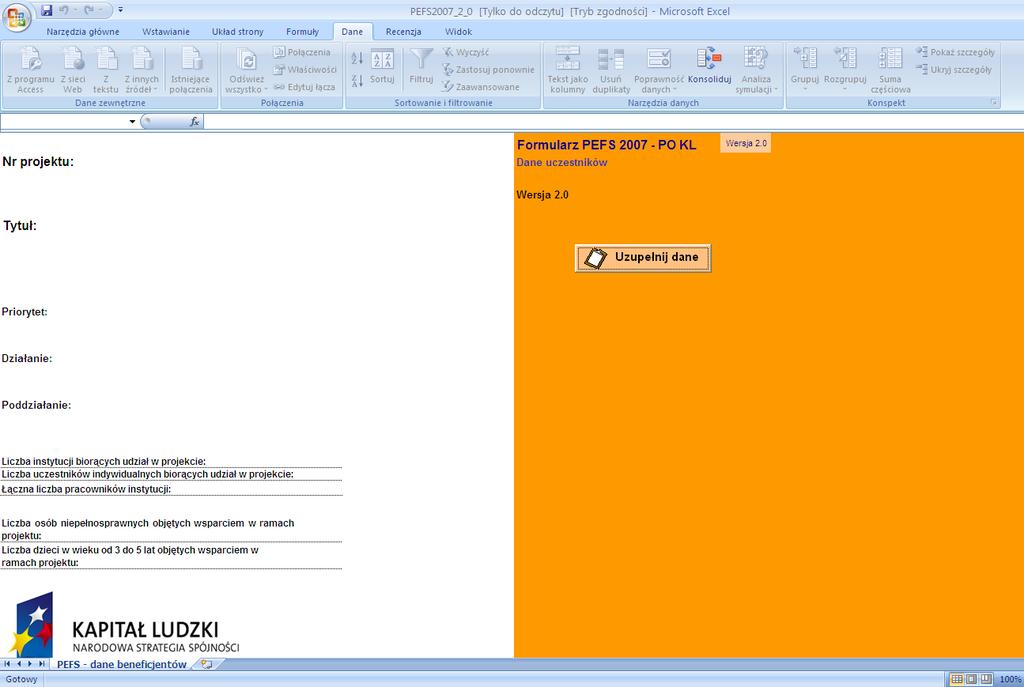
Task: Click the 100% zoom level indicator
Action: [1010, 679]
